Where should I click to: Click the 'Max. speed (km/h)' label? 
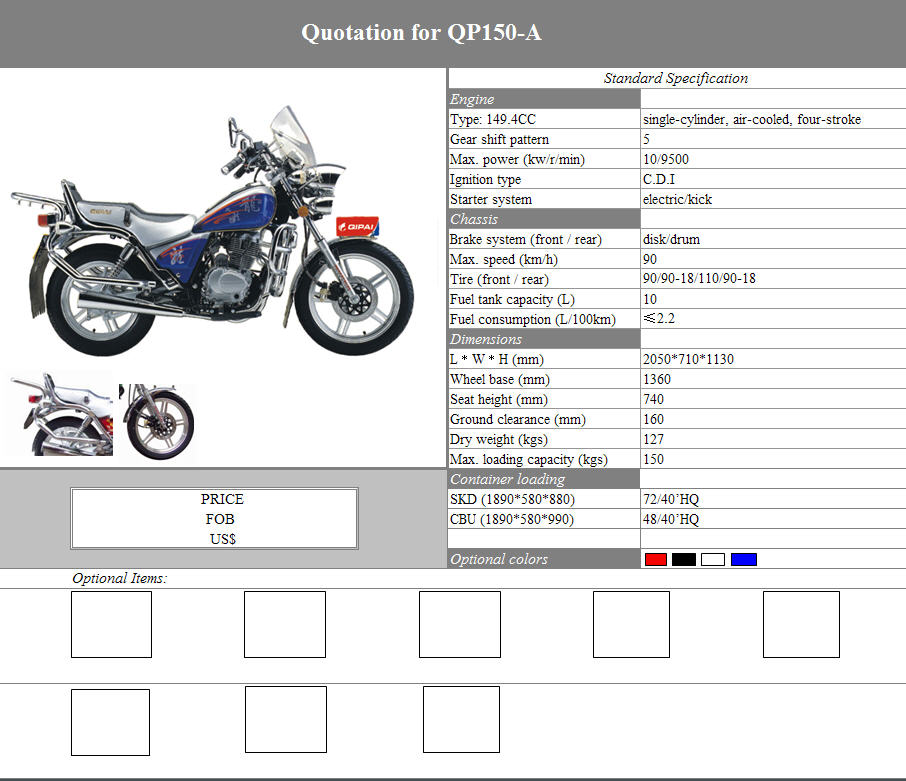[x=504, y=259]
